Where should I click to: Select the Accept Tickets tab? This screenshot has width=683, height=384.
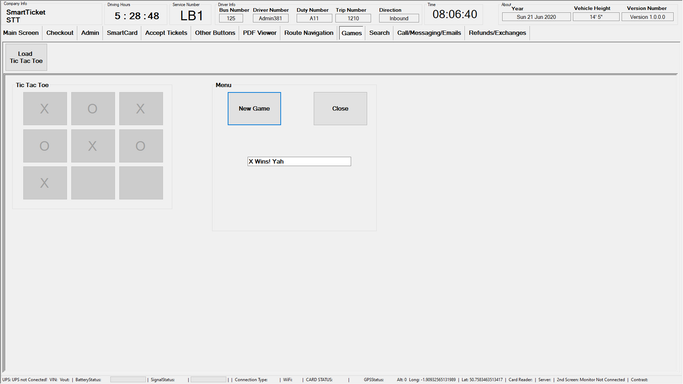click(x=166, y=33)
